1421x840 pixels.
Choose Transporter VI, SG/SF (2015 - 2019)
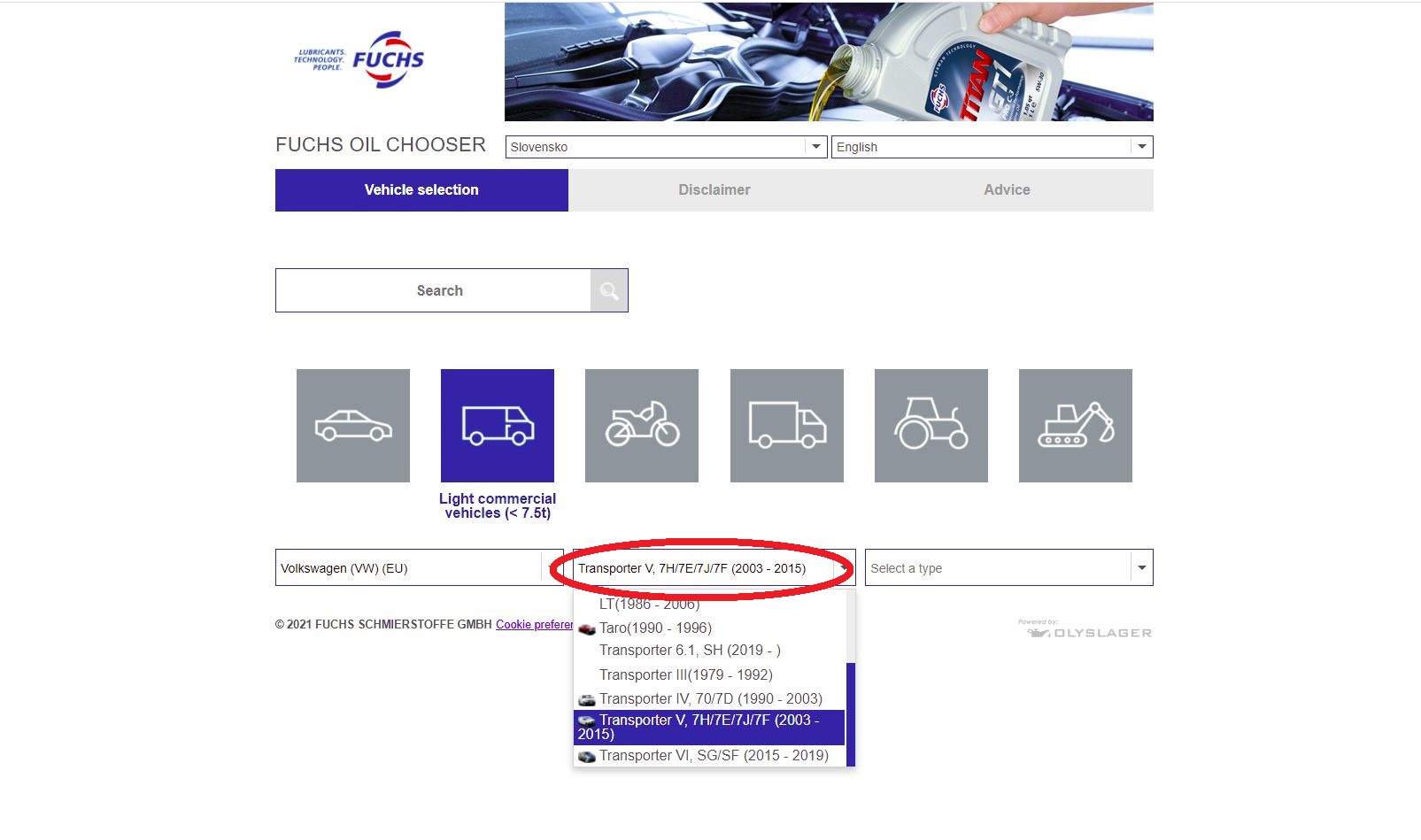point(709,756)
